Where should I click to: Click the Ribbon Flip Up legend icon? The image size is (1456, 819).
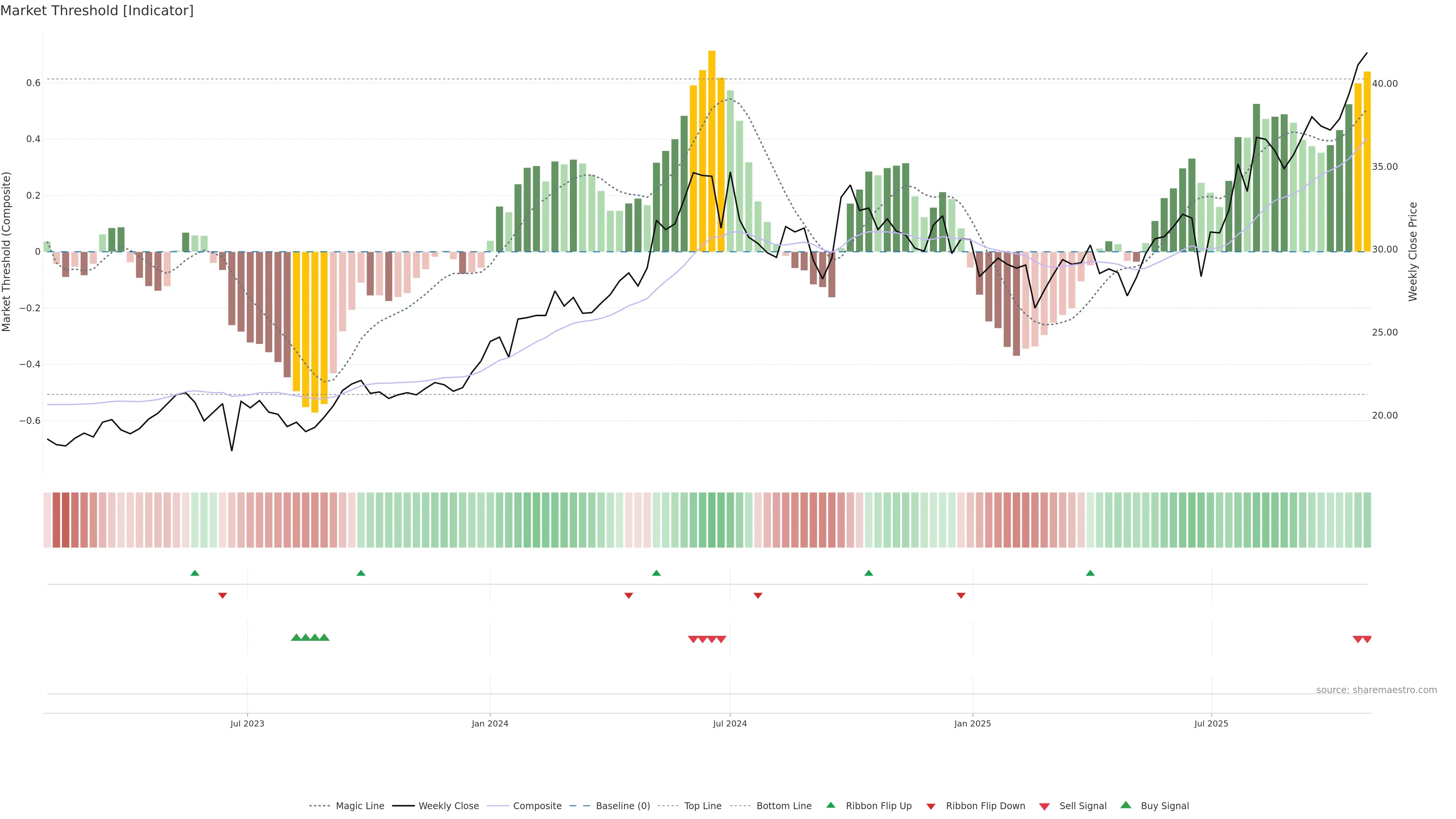click(830, 805)
